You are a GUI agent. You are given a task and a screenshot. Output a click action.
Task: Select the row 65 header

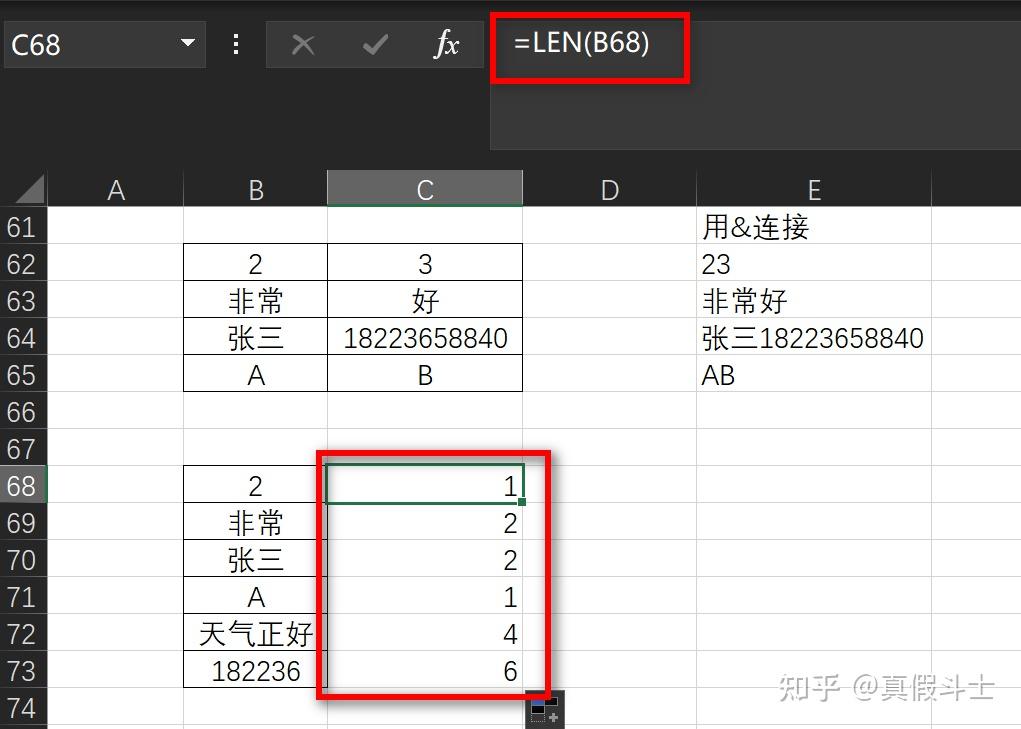23,374
